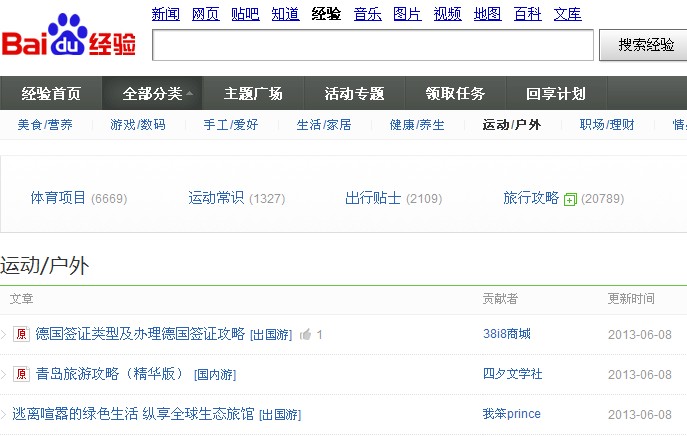This screenshot has height=436, width=687.
Task: Open the 体育项目 subcategory link
Action: [x=58, y=198]
